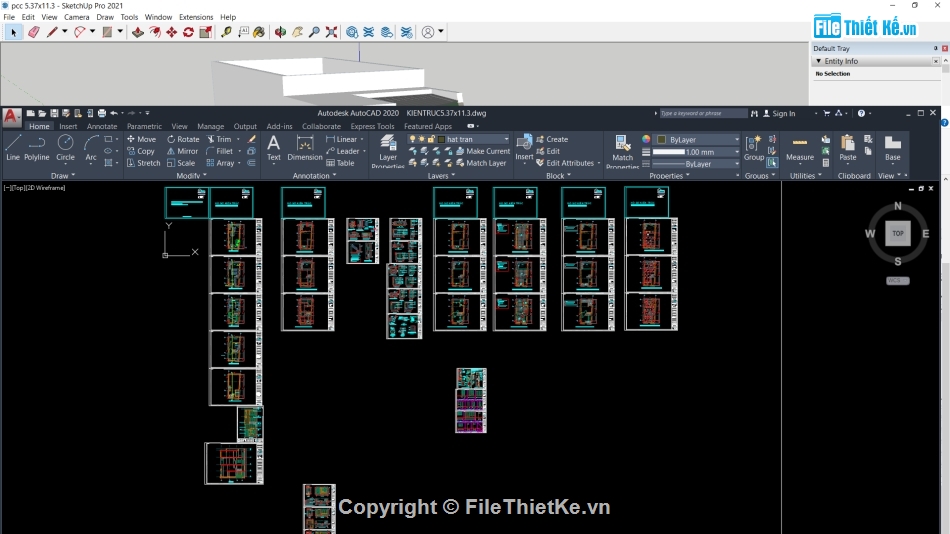This screenshot has height=534, width=950.
Task: Click Sign In in AutoCAD
Action: tap(779, 113)
